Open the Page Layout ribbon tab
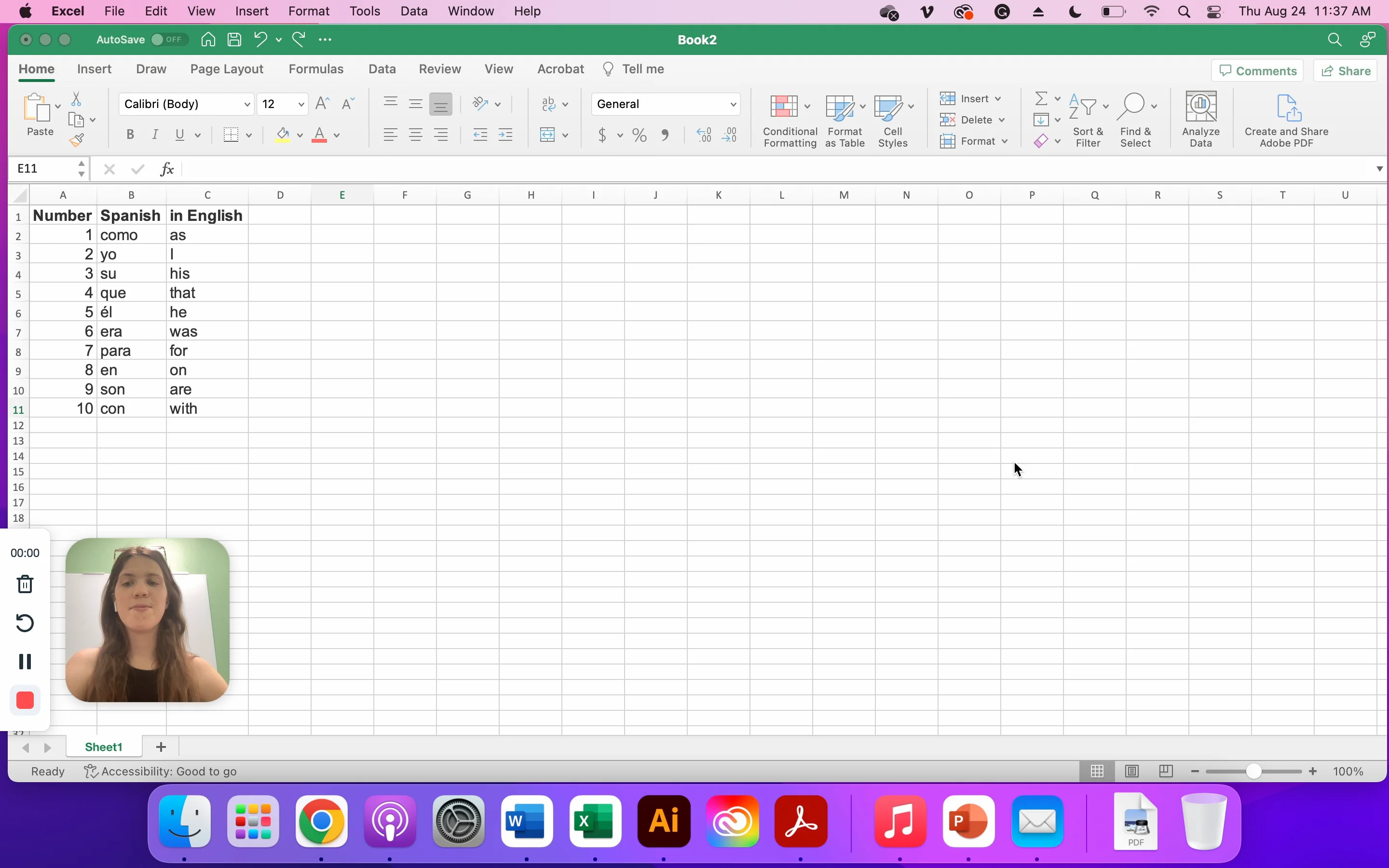The width and height of the screenshot is (1389, 868). click(x=227, y=69)
